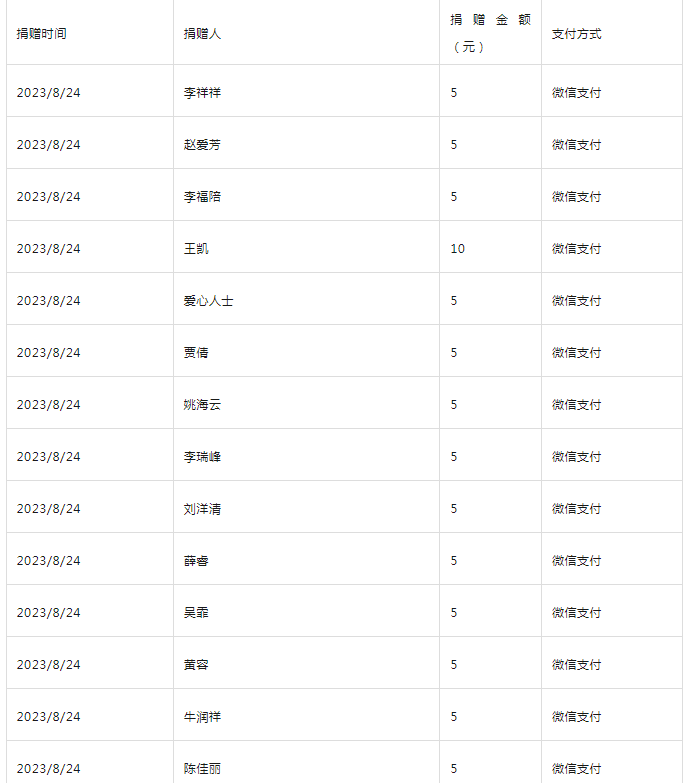
Task: Click the 捐赠时间 column header
Action: tap(41, 34)
